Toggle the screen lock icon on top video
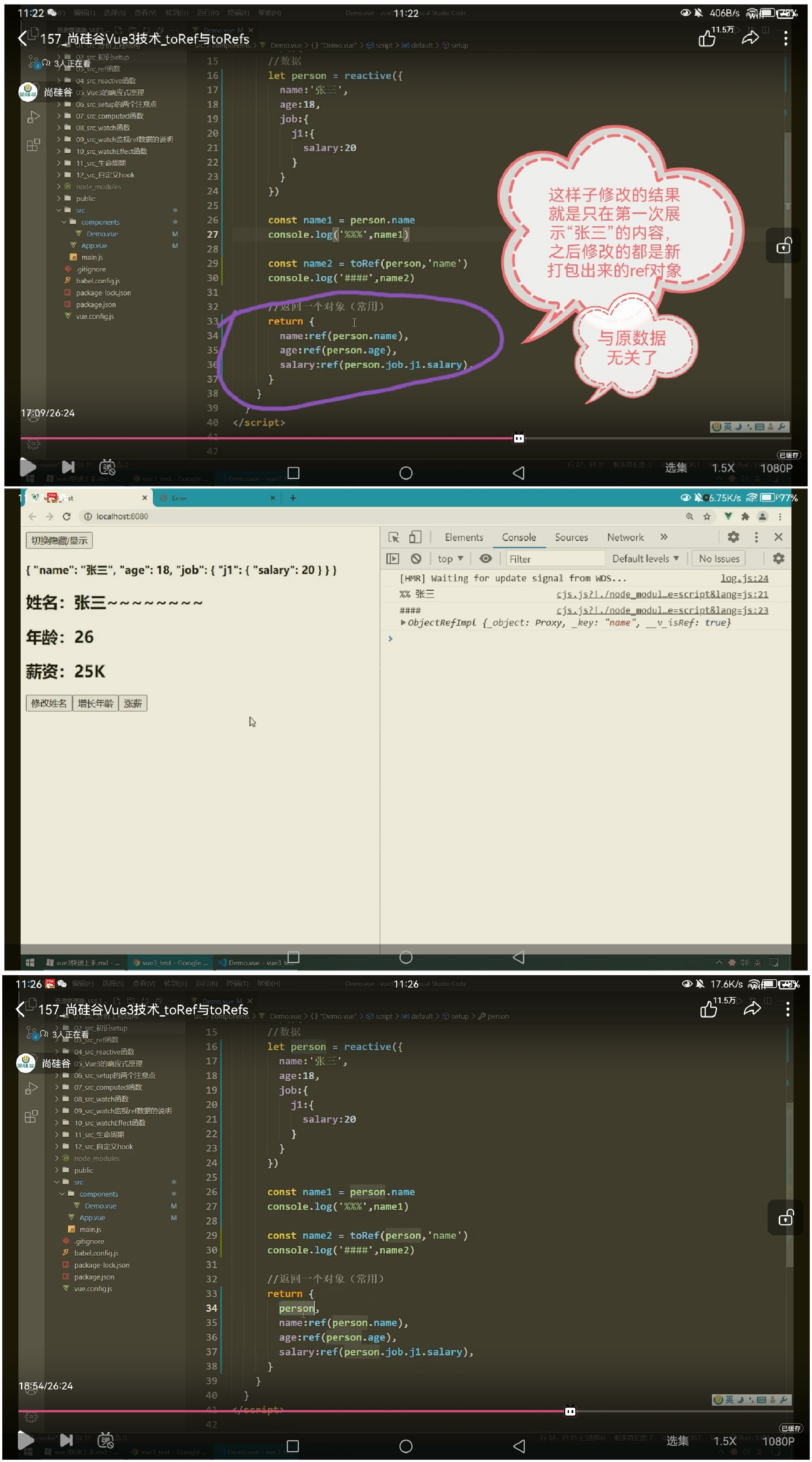Screen dimensions: 812x1462 (784, 246)
